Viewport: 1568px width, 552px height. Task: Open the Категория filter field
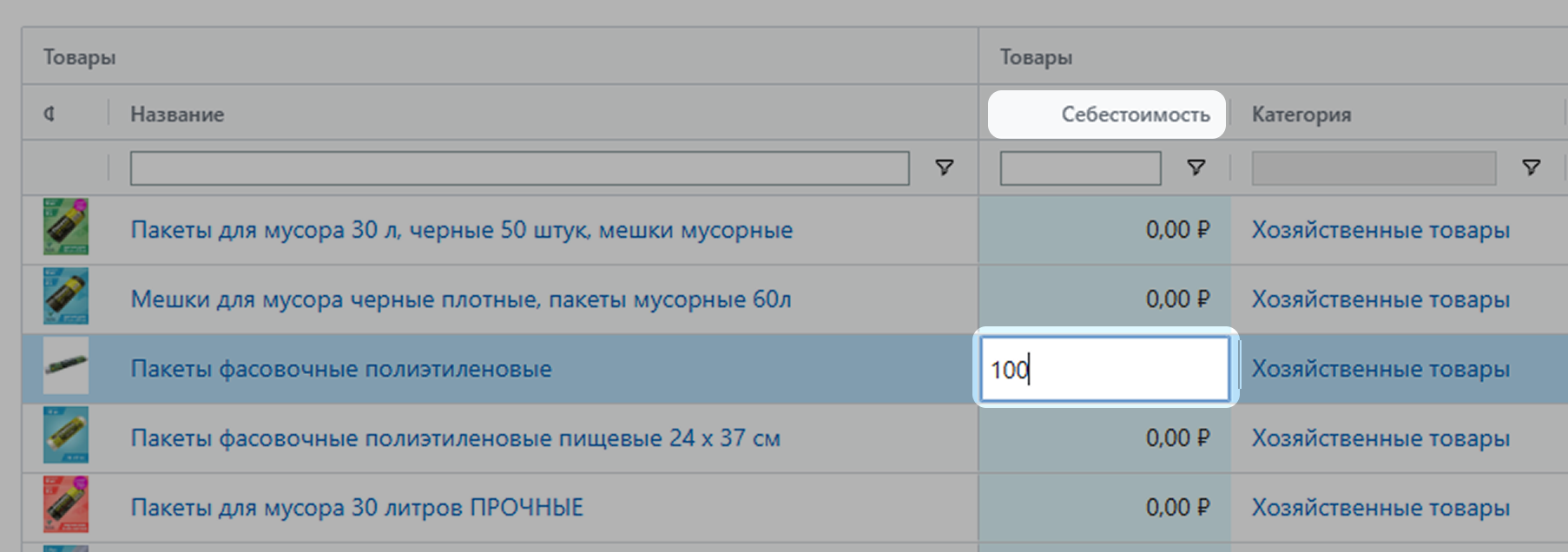pos(1373,168)
